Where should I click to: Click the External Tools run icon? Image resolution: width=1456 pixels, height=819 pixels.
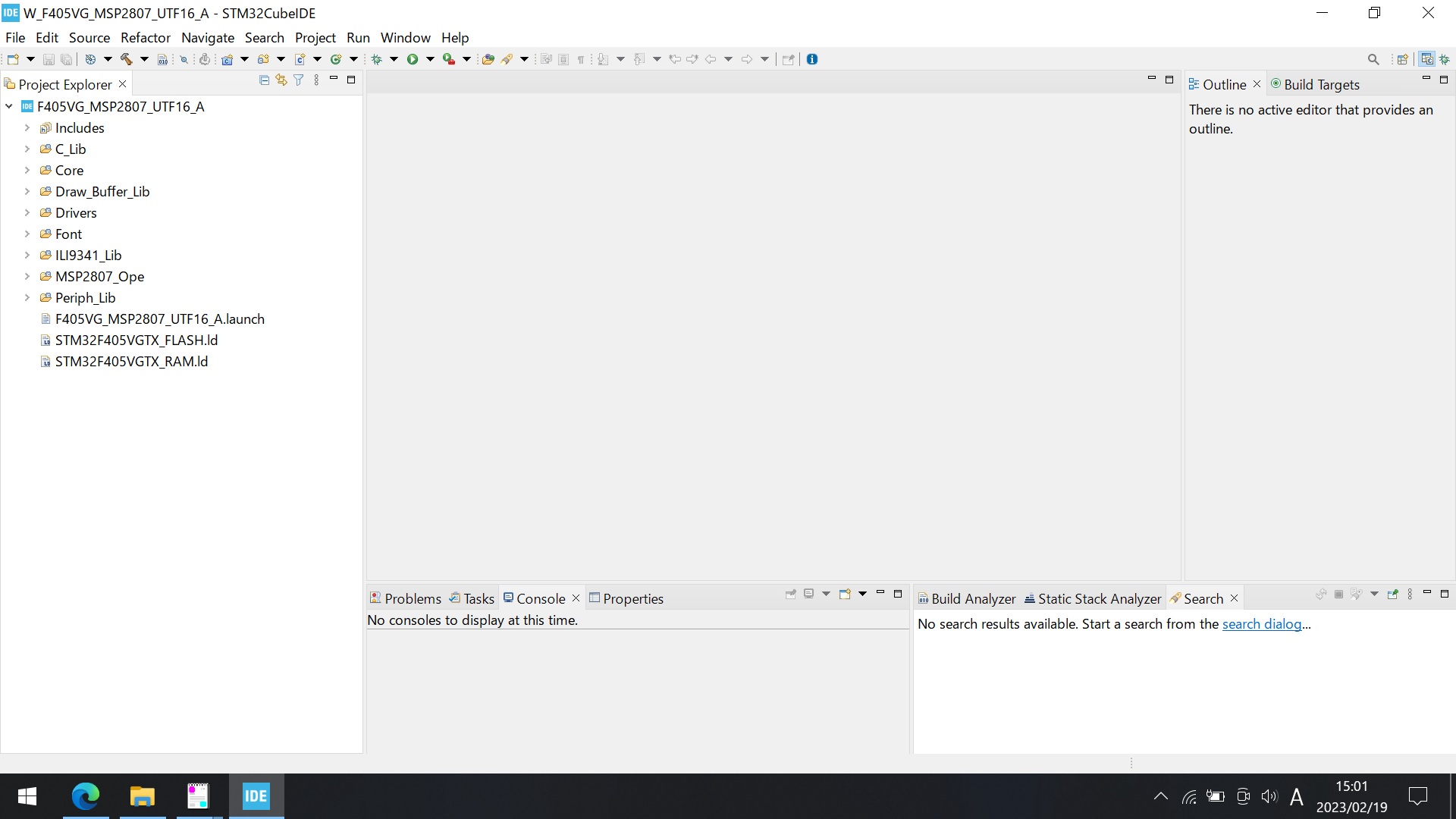tap(449, 59)
